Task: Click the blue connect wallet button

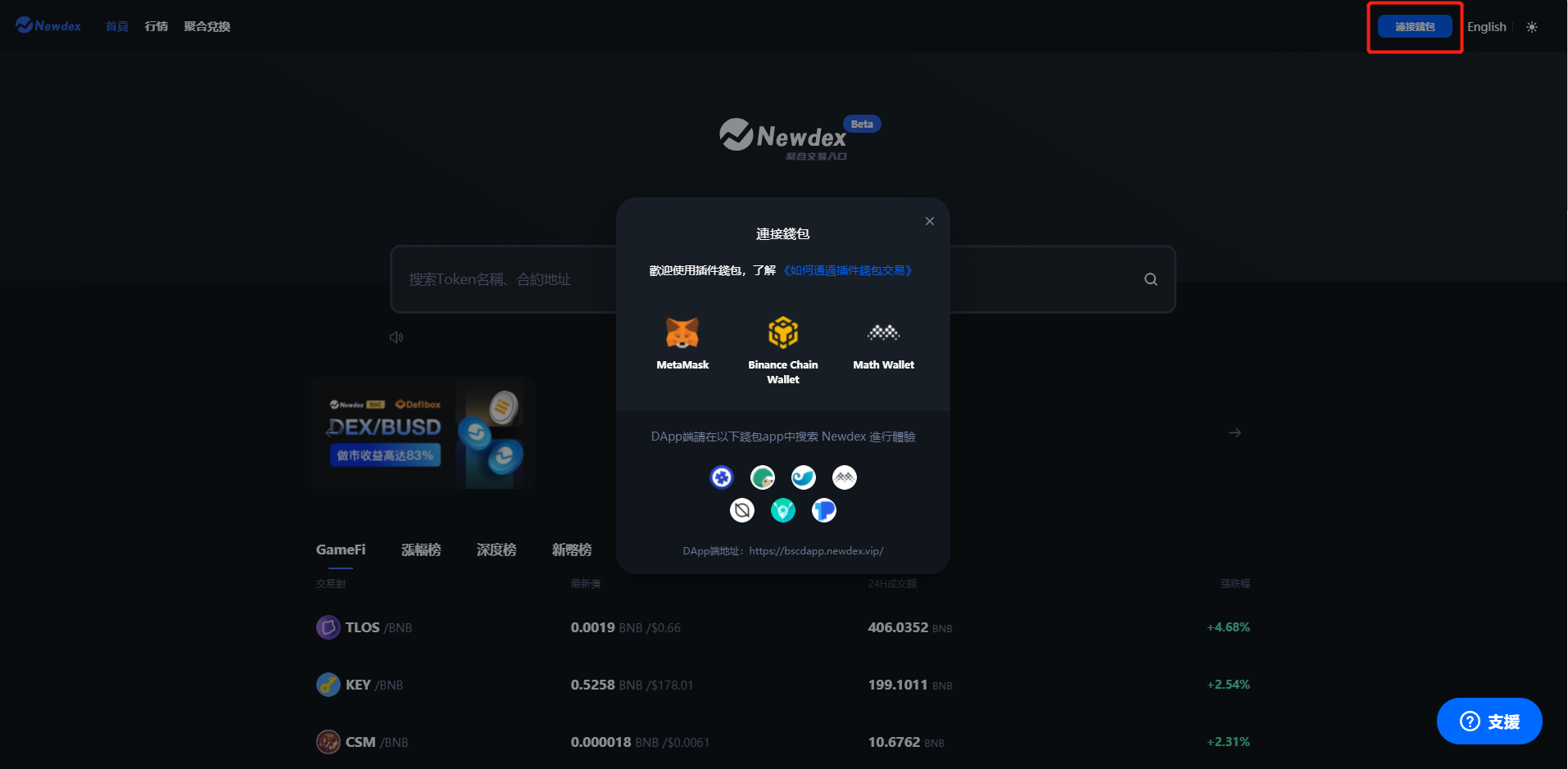Action: [x=1415, y=26]
